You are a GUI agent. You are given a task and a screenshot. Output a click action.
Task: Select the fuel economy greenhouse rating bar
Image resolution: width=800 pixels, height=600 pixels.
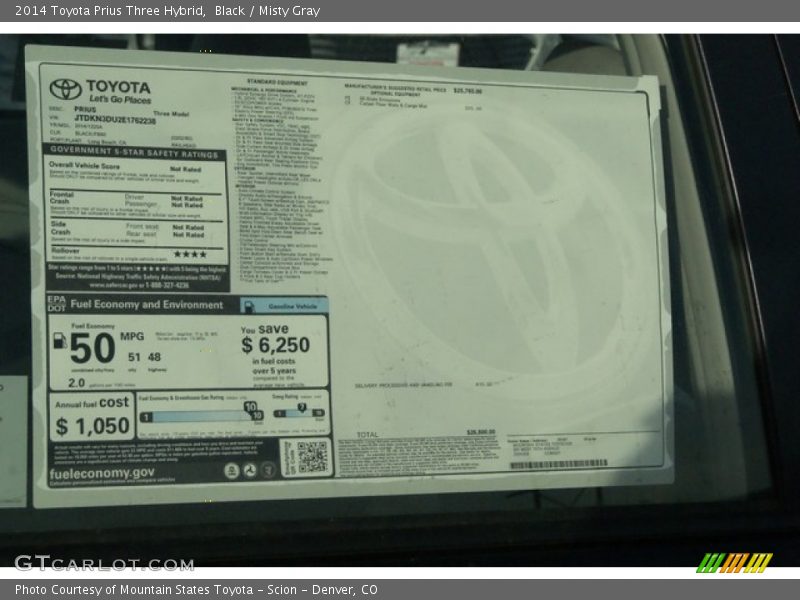pyautogui.click(x=201, y=416)
